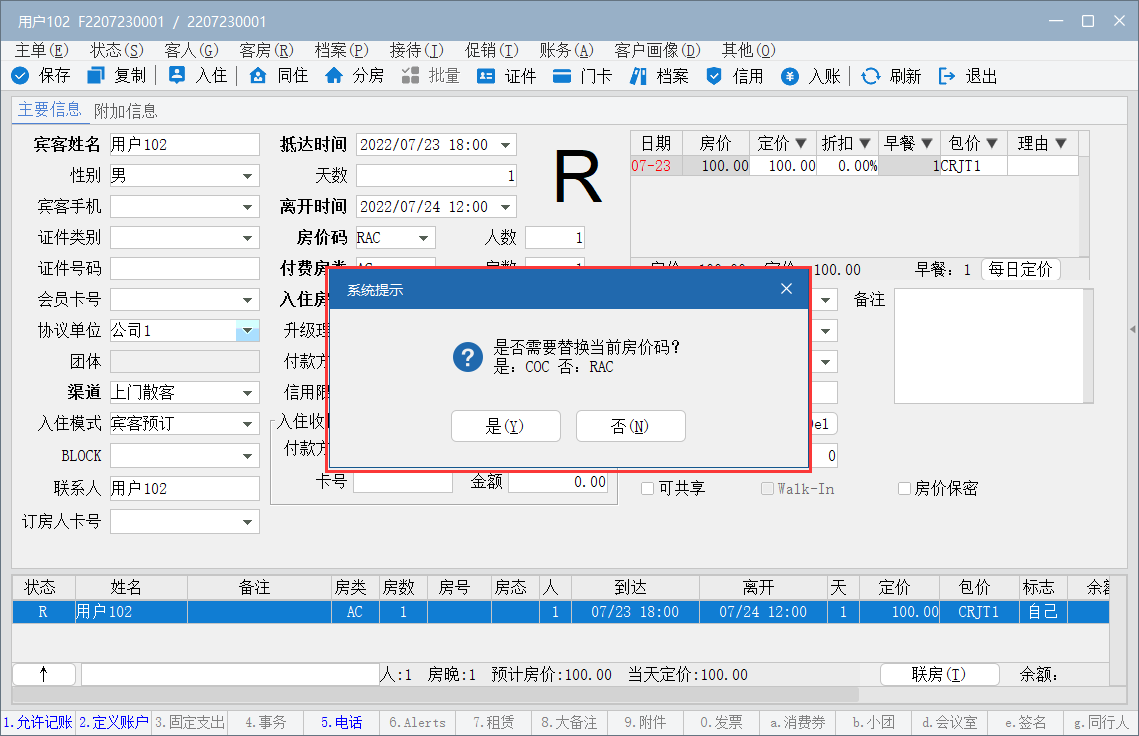Open the 账务 menu

click(x=567, y=50)
